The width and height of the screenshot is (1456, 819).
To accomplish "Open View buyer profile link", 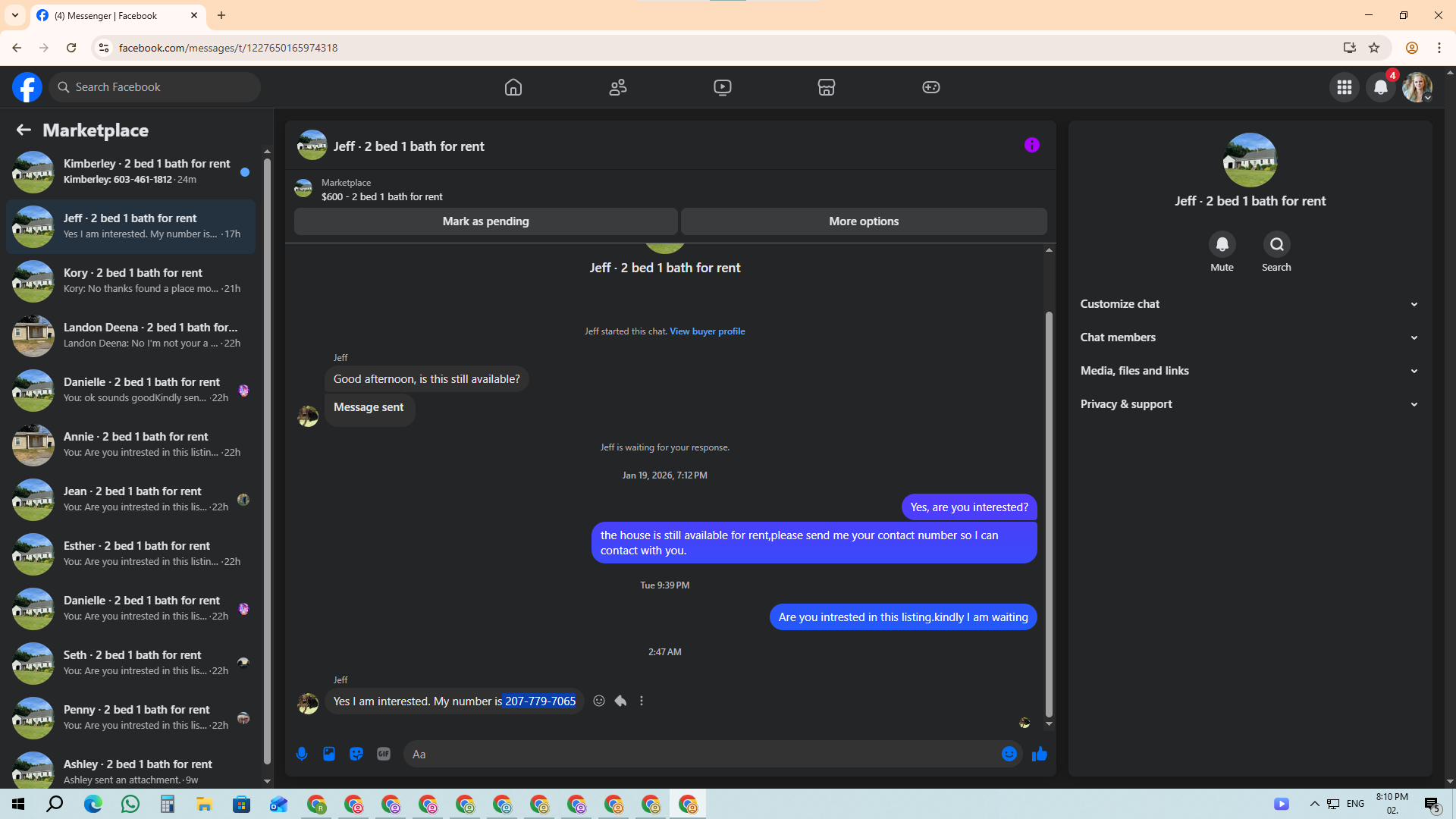I will coord(707,331).
